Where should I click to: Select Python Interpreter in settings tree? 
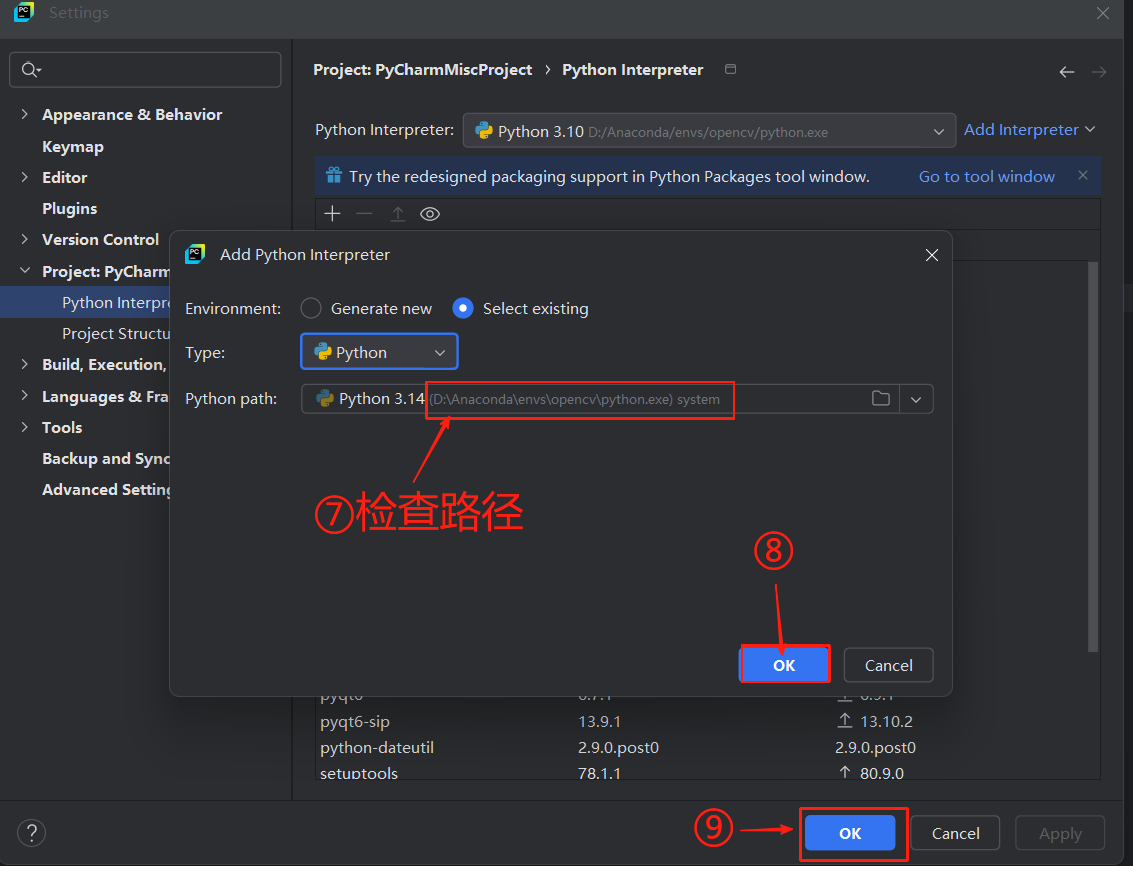(x=85, y=302)
